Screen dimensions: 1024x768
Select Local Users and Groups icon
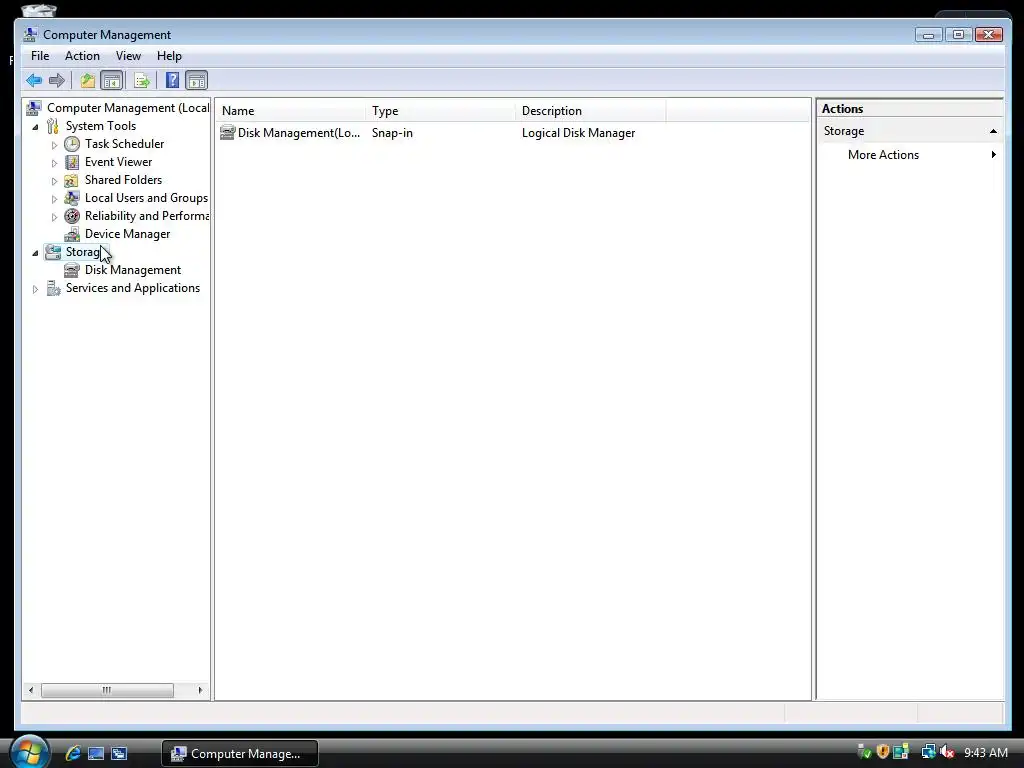(x=72, y=198)
